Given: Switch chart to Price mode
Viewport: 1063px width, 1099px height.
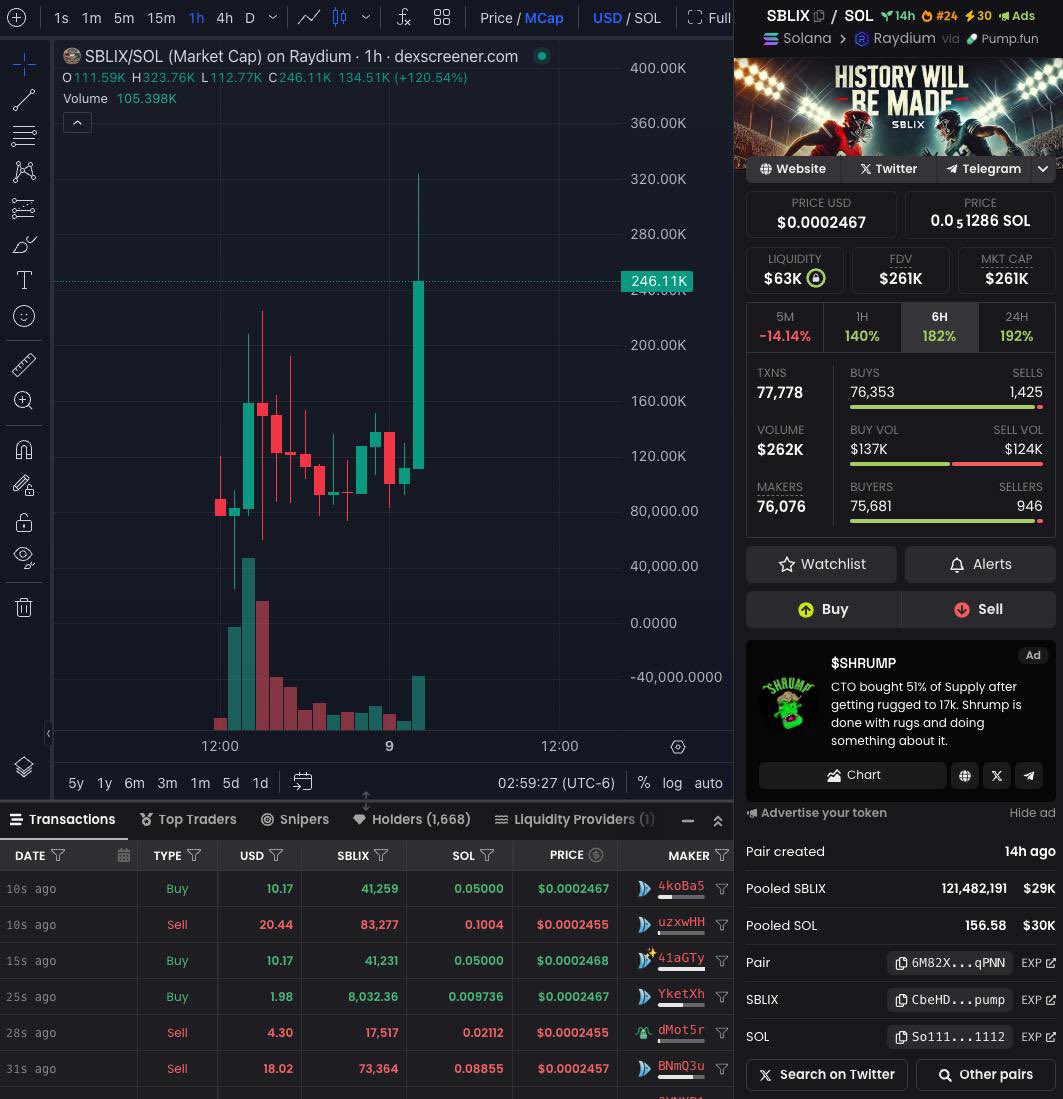Looking at the screenshot, I should point(496,18).
